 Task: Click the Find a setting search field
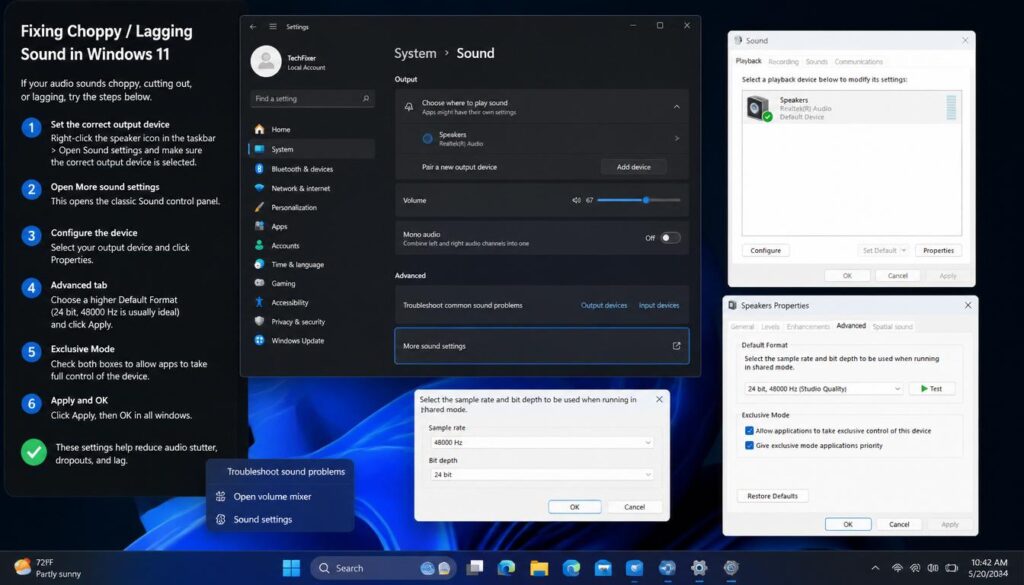click(312, 99)
